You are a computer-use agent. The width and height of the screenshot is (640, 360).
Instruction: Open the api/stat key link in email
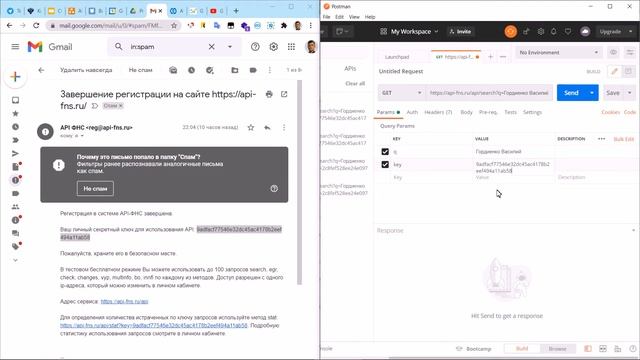(x=154, y=325)
